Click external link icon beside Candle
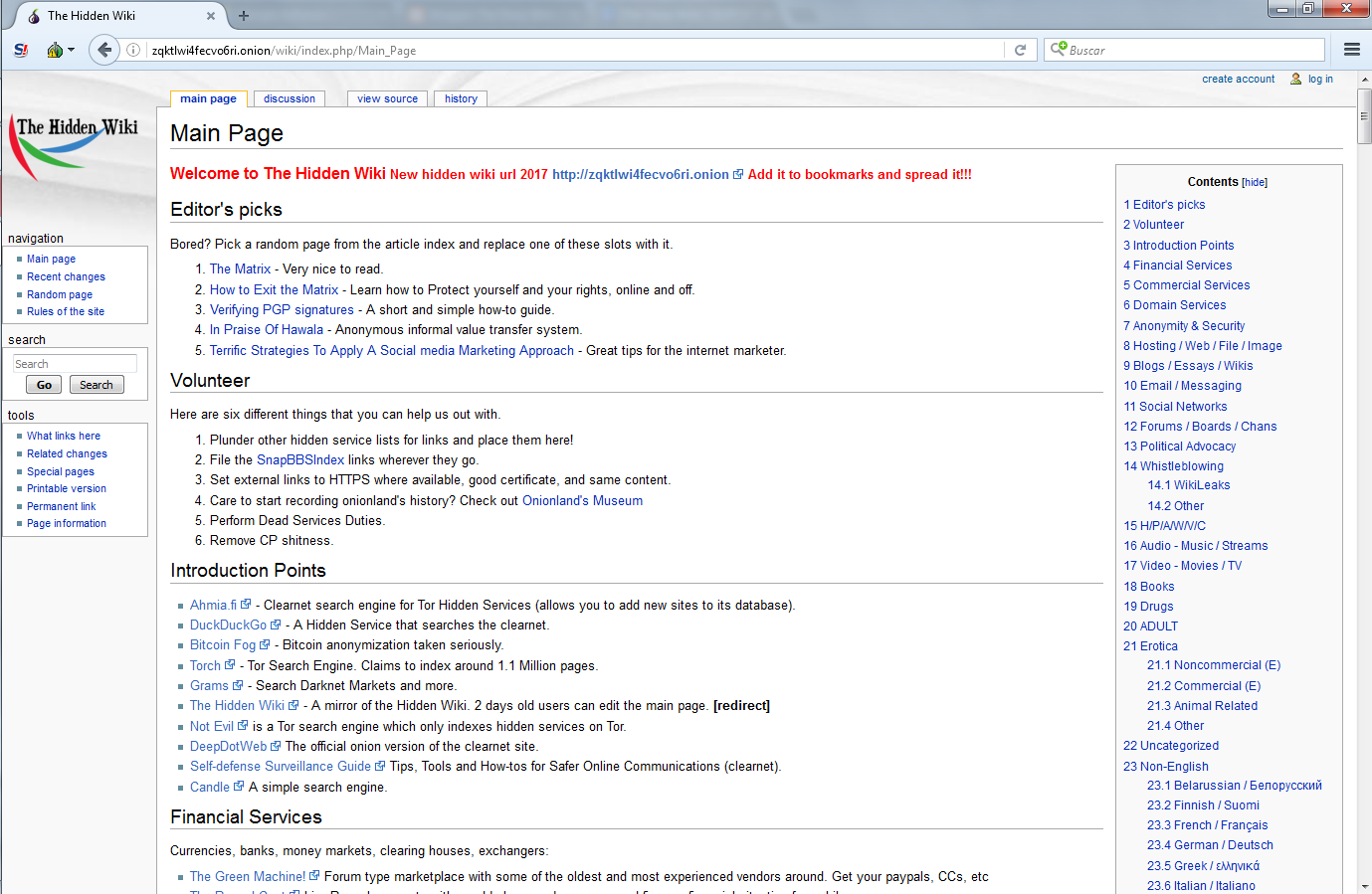The width and height of the screenshot is (1372, 894). tap(239, 786)
